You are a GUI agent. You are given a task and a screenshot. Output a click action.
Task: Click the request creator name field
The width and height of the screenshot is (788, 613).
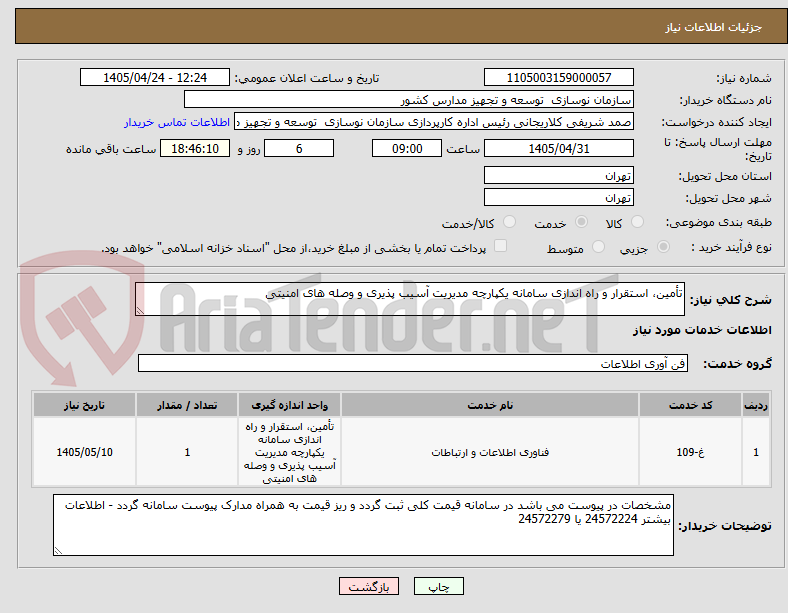click(x=434, y=122)
